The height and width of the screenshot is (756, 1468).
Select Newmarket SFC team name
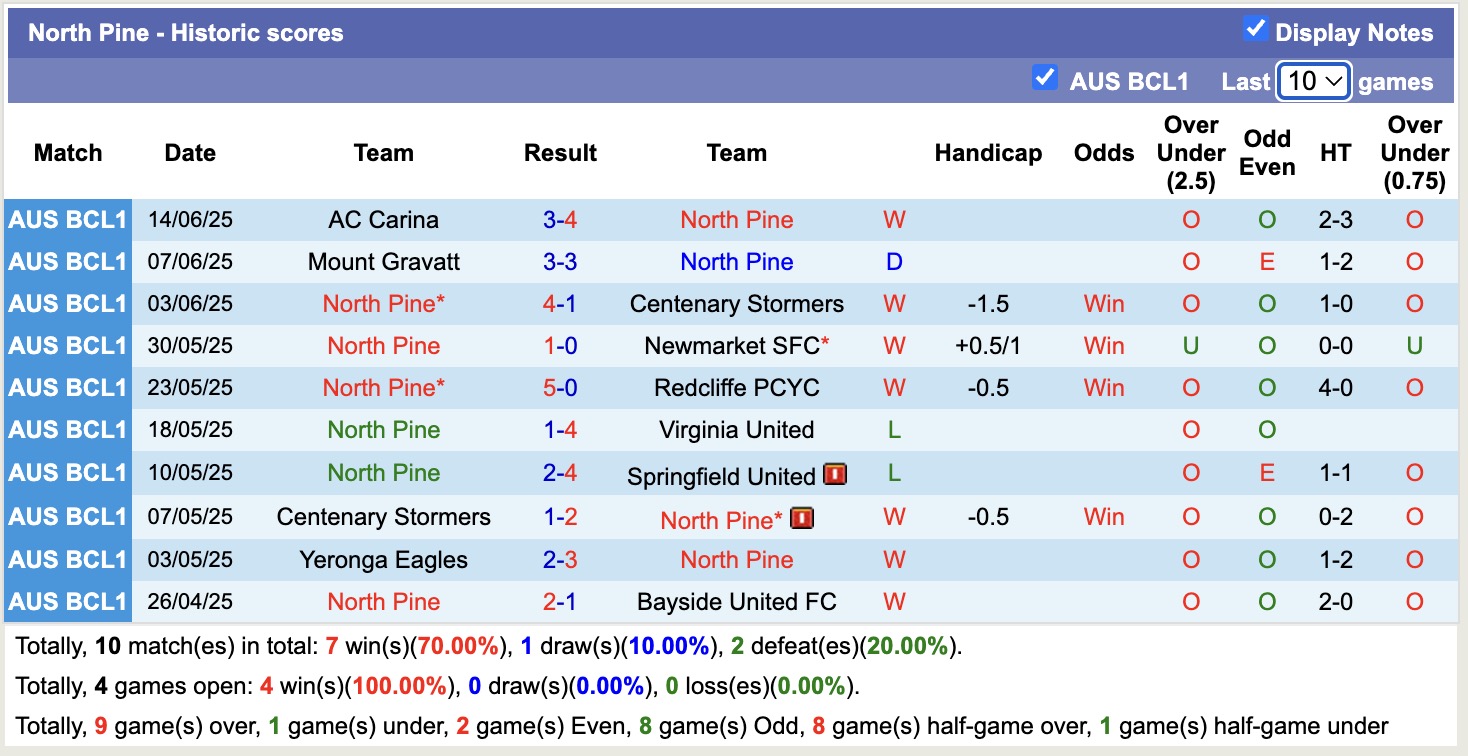pyautogui.click(x=731, y=346)
